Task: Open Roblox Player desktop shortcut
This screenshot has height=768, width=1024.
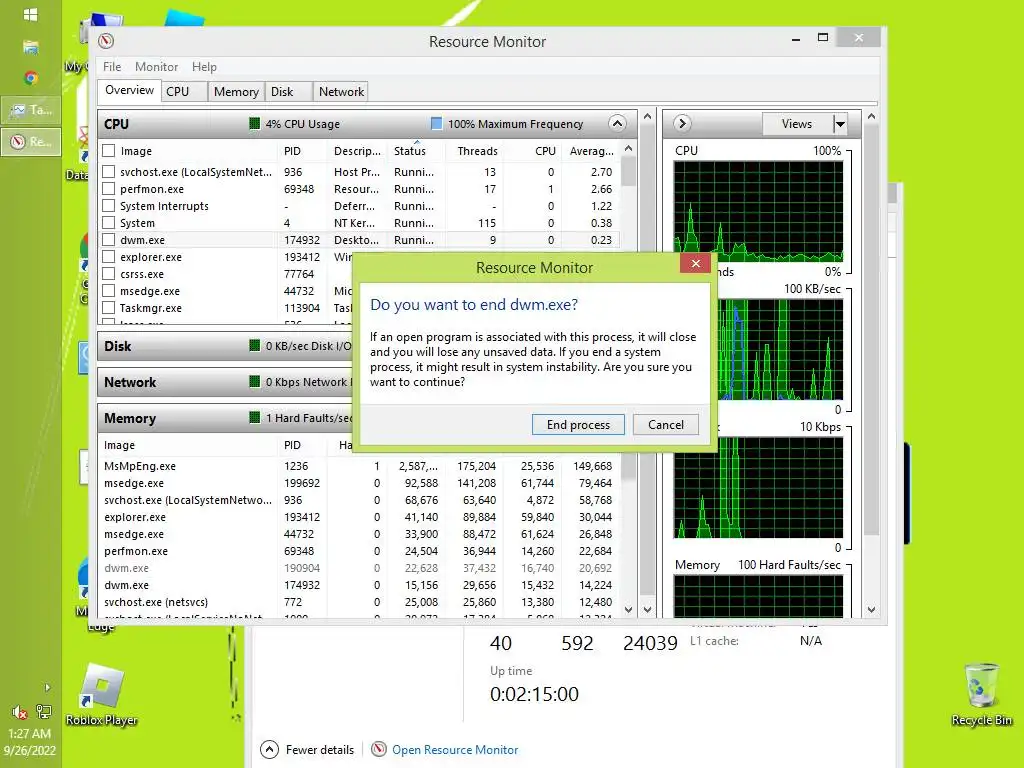Action: pyautogui.click(x=101, y=695)
